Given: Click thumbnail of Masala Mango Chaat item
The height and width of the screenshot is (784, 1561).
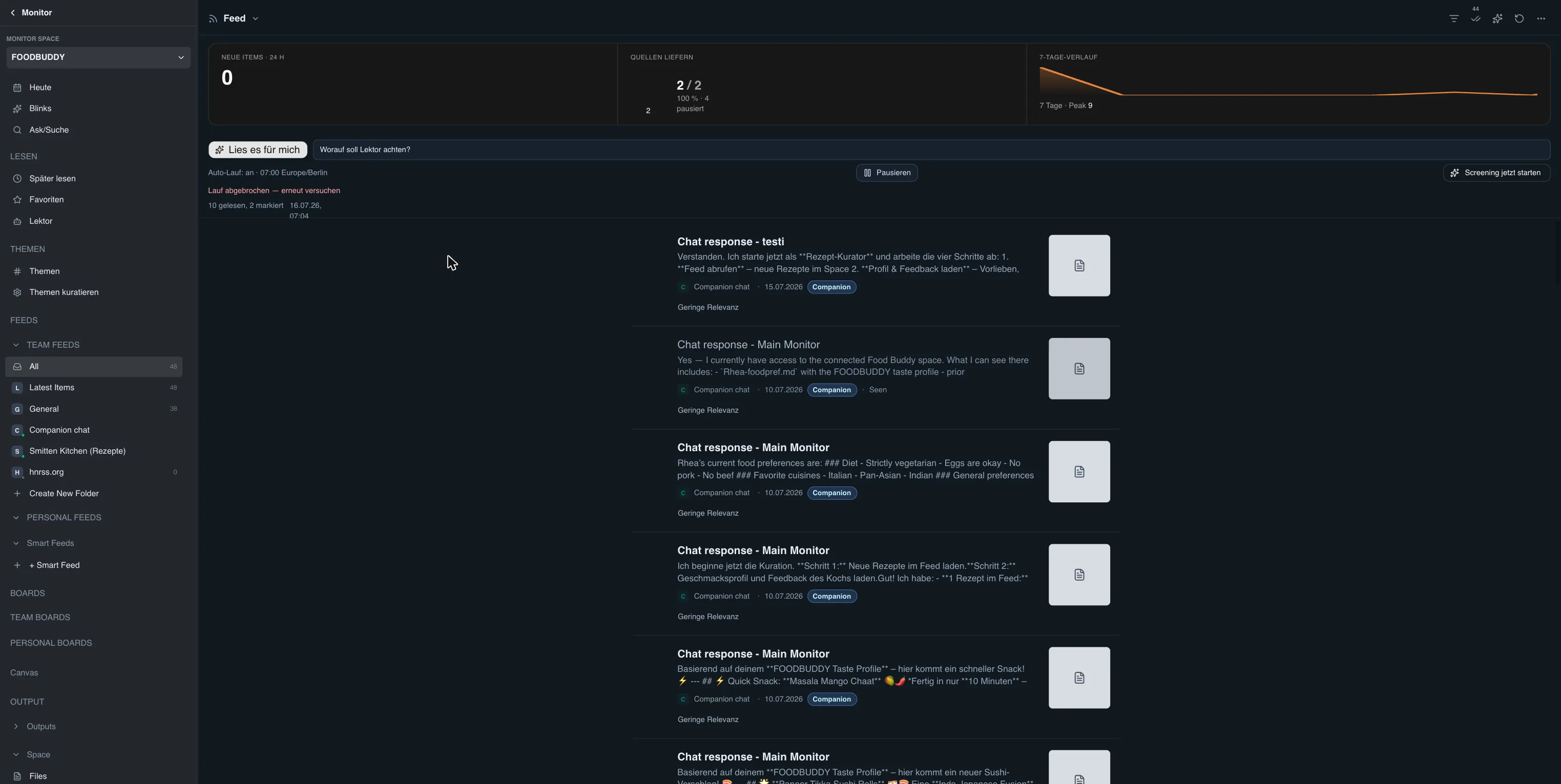Looking at the screenshot, I should [x=1079, y=677].
